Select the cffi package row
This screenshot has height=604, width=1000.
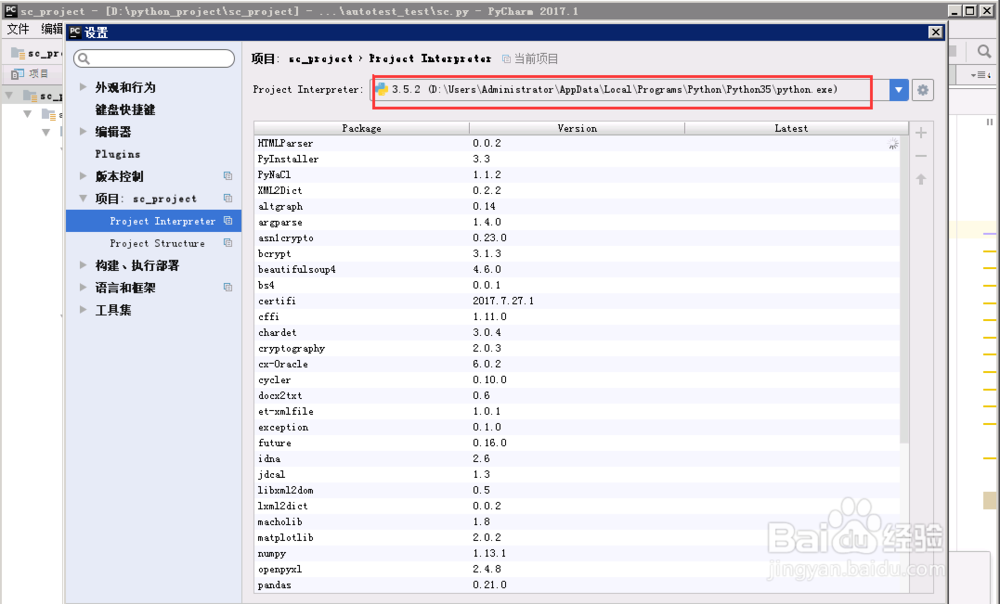577,317
